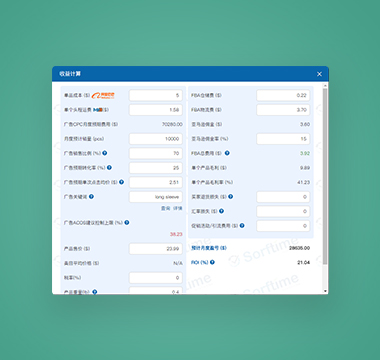Click the 查询 link under keyword field
The height and width of the screenshot is (360, 380).
[166, 208]
